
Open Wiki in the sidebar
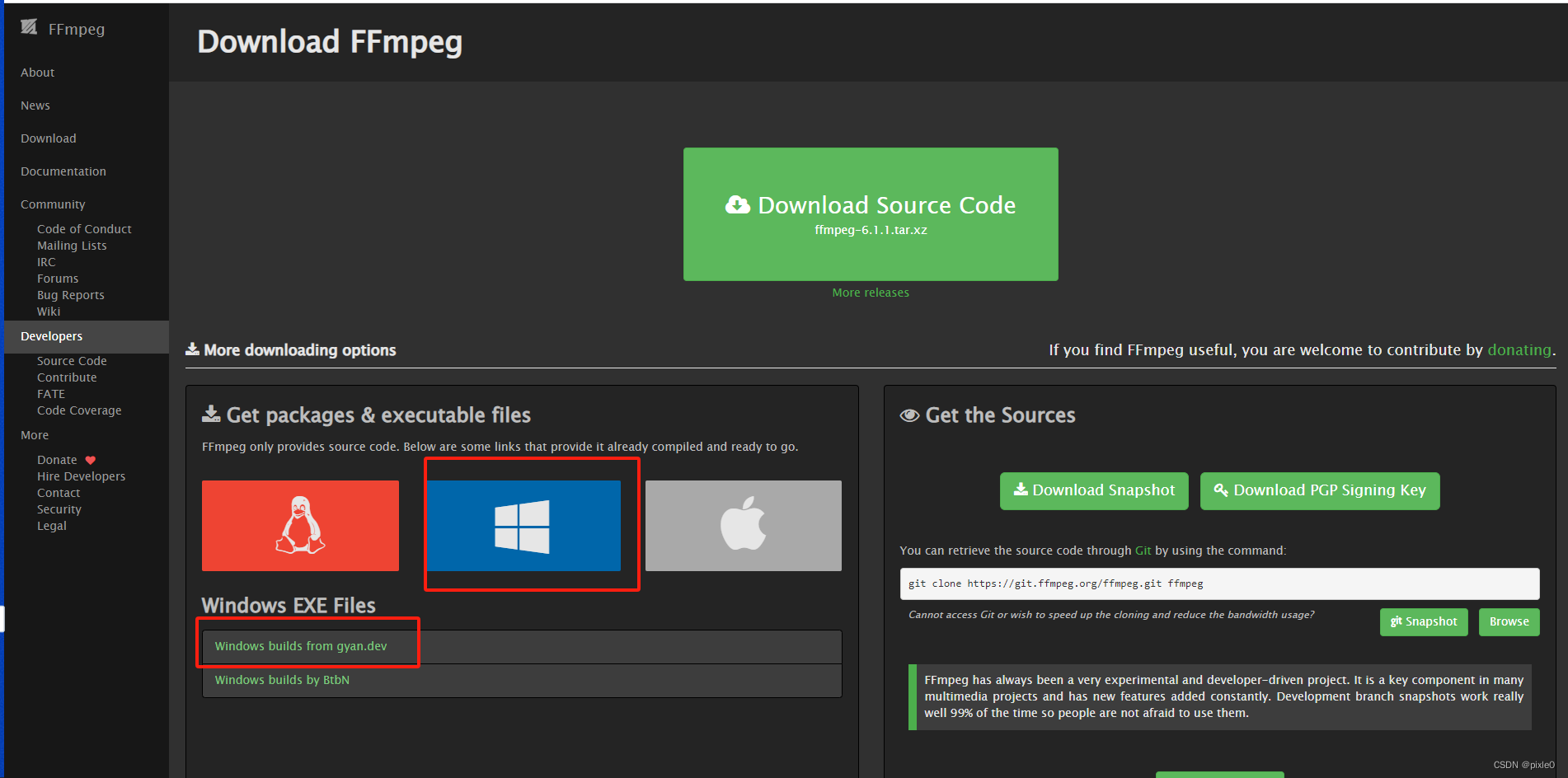coord(49,312)
